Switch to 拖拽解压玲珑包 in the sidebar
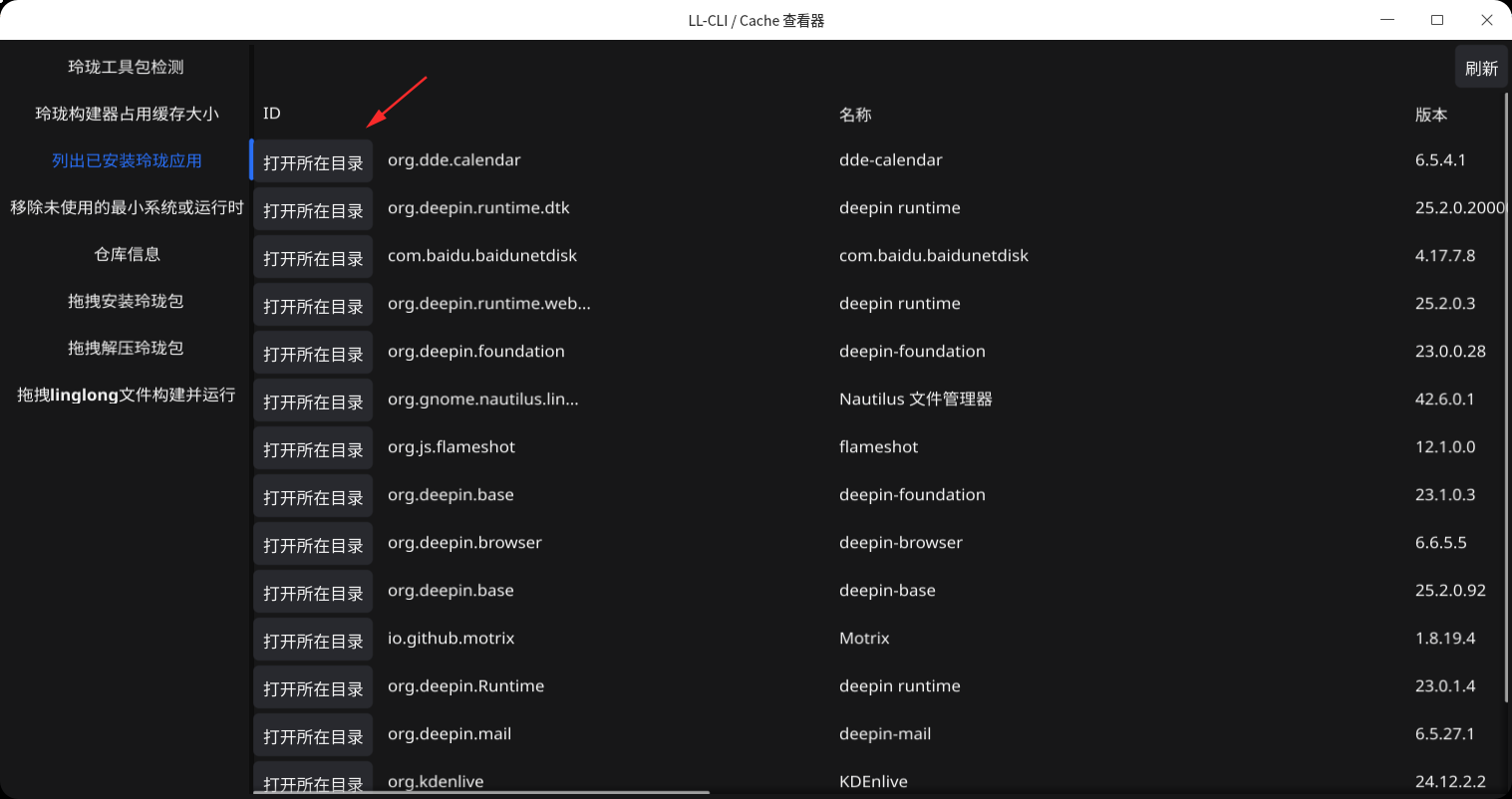 point(126,348)
